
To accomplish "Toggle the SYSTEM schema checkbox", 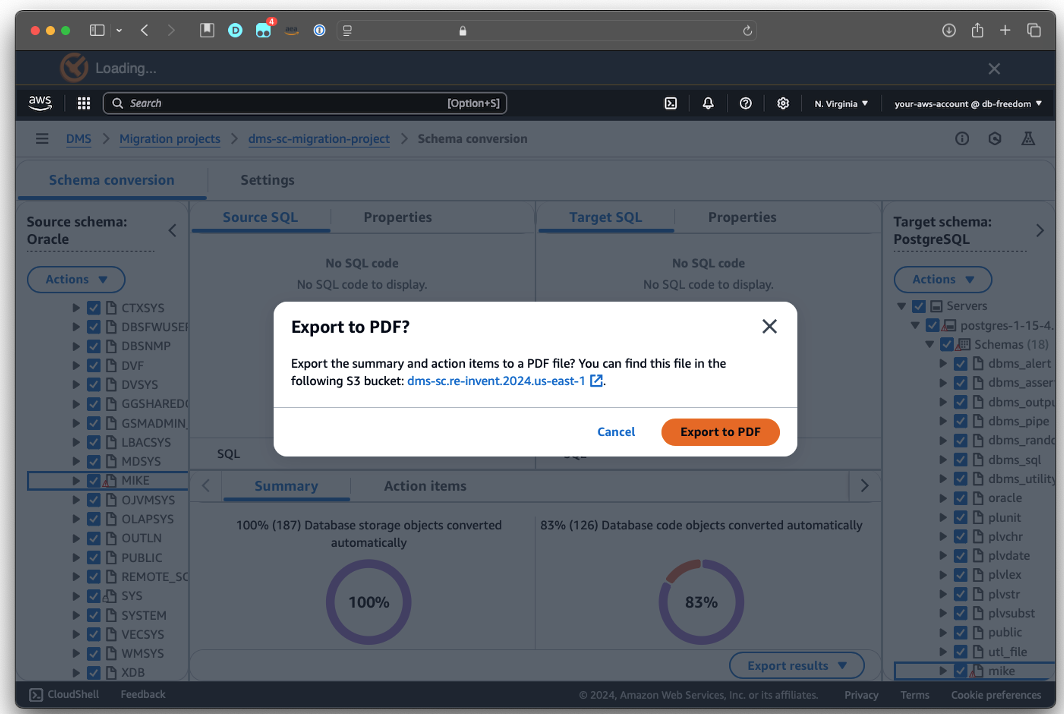I will click(x=94, y=615).
